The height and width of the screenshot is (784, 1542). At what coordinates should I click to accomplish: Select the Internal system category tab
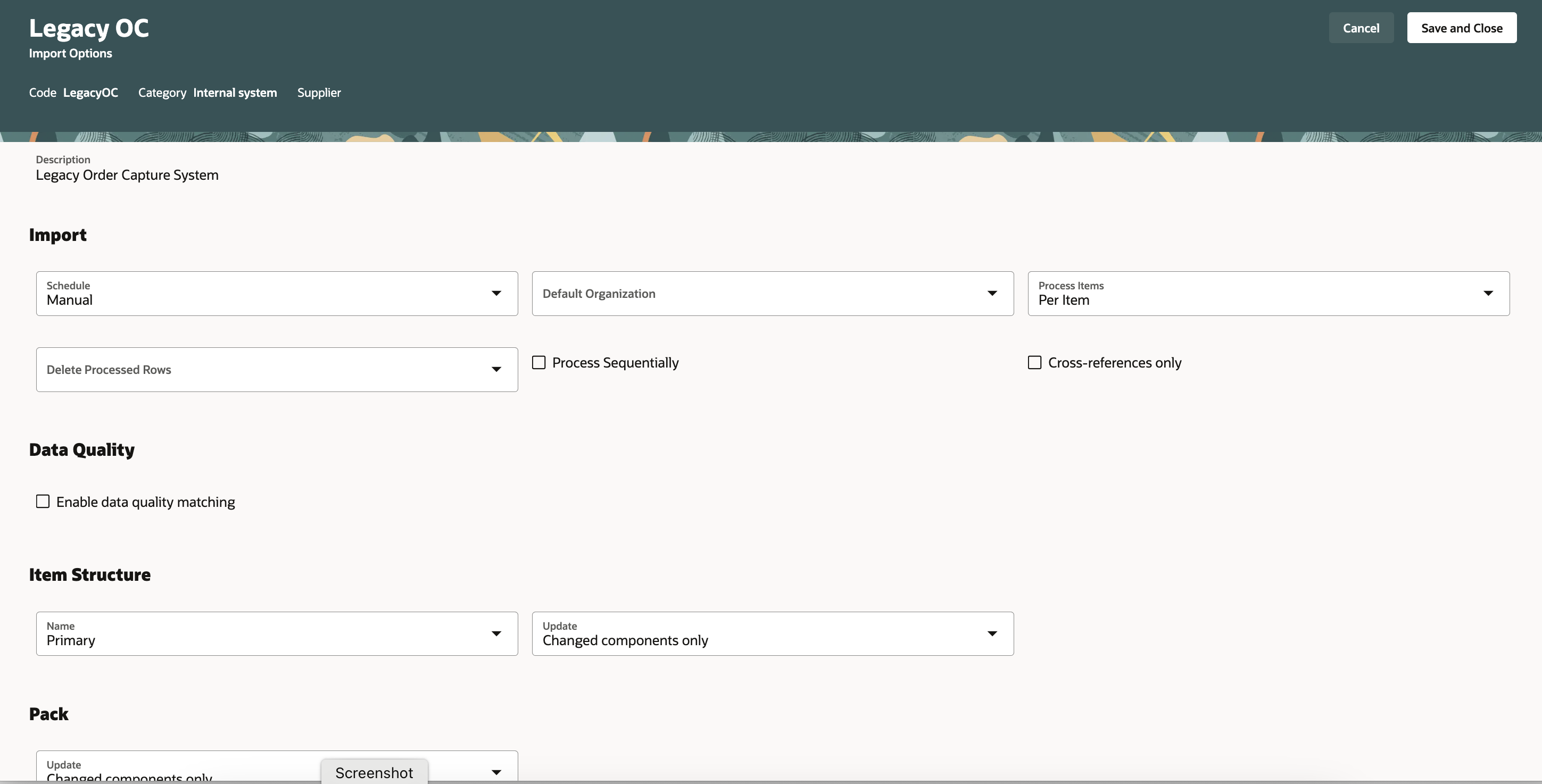tap(235, 92)
